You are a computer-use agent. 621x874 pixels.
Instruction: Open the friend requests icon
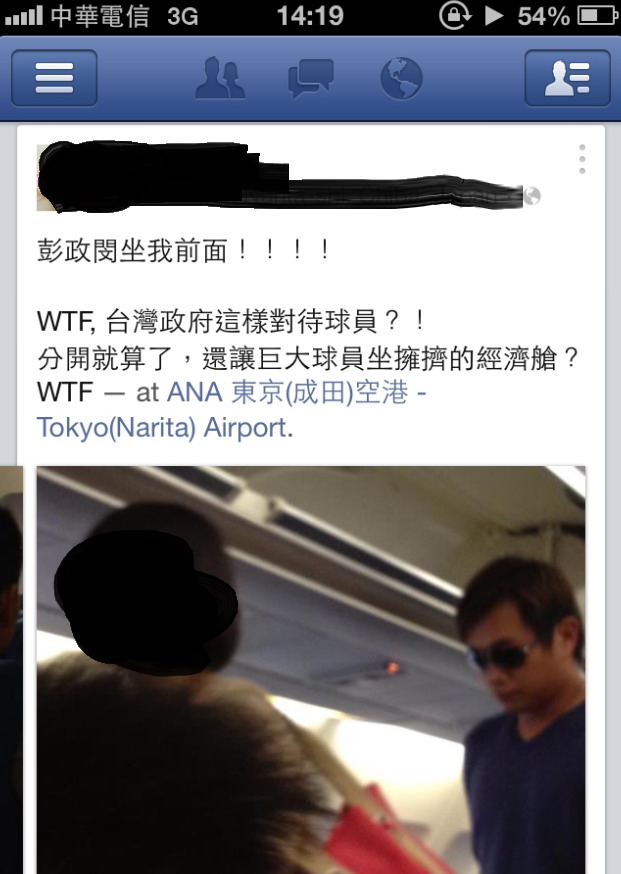(x=220, y=77)
